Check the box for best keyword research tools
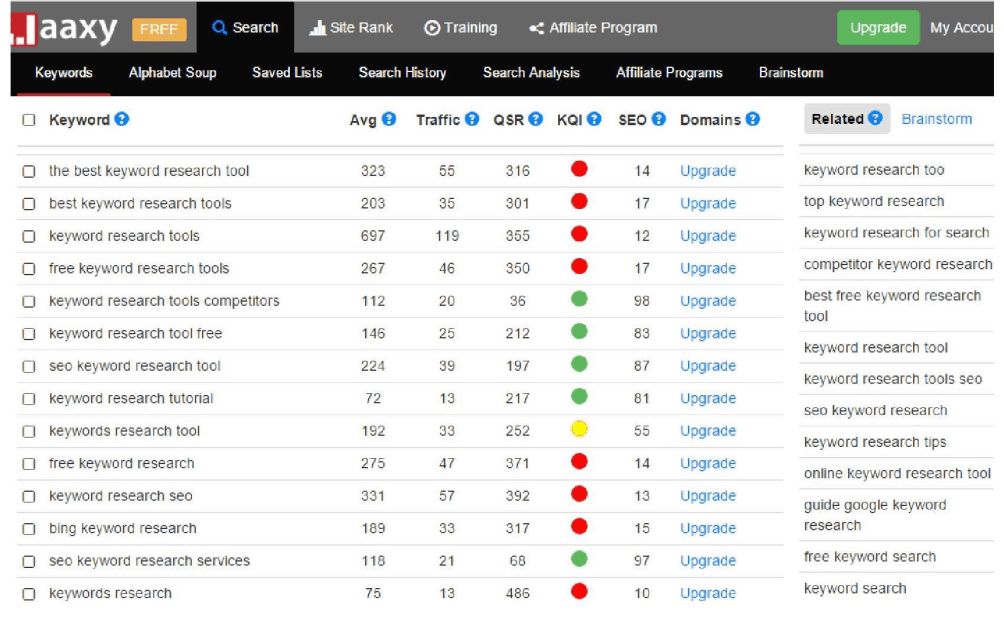The width and height of the screenshot is (1004, 630). point(29,204)
